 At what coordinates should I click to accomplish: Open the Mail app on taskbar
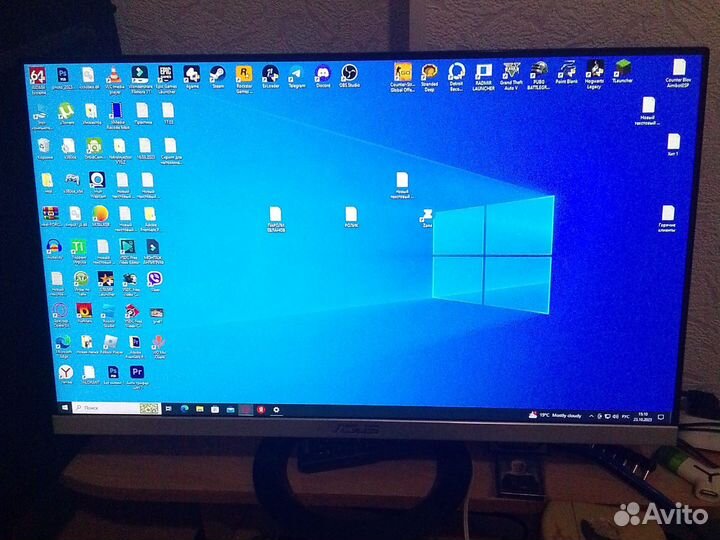pos(231,410)
